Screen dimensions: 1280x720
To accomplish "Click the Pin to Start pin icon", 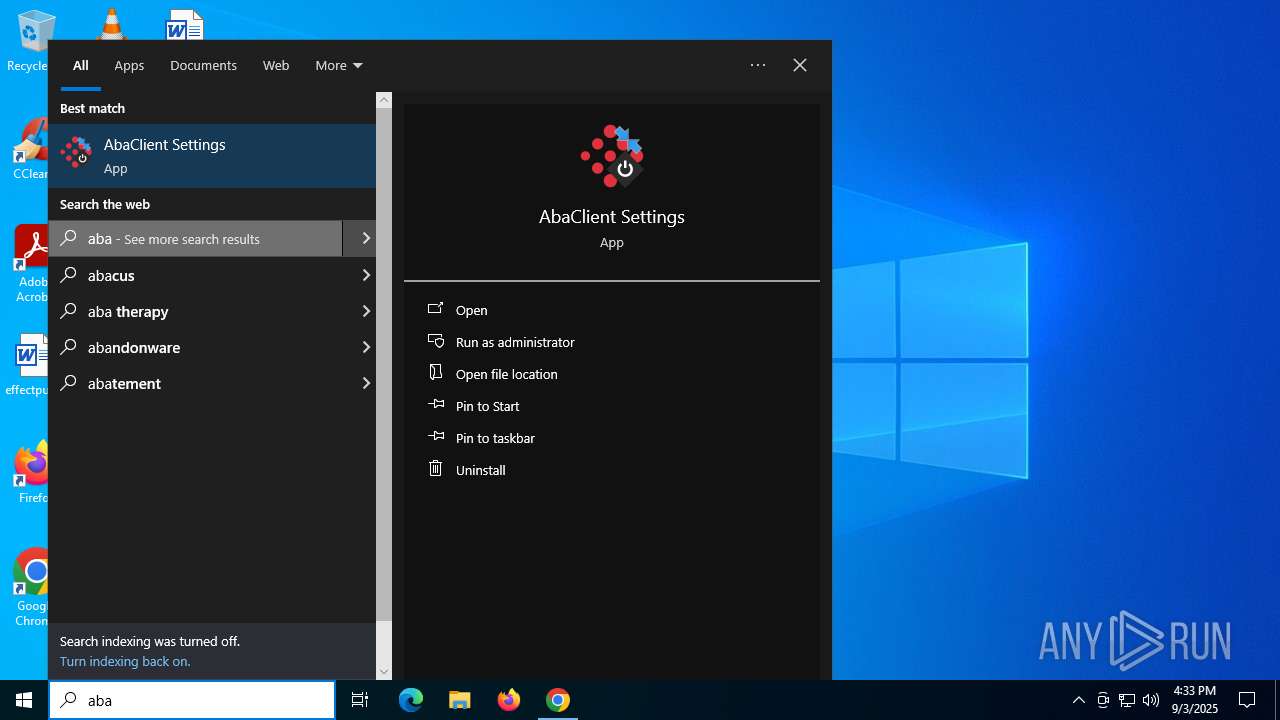I will pos(435,405).
